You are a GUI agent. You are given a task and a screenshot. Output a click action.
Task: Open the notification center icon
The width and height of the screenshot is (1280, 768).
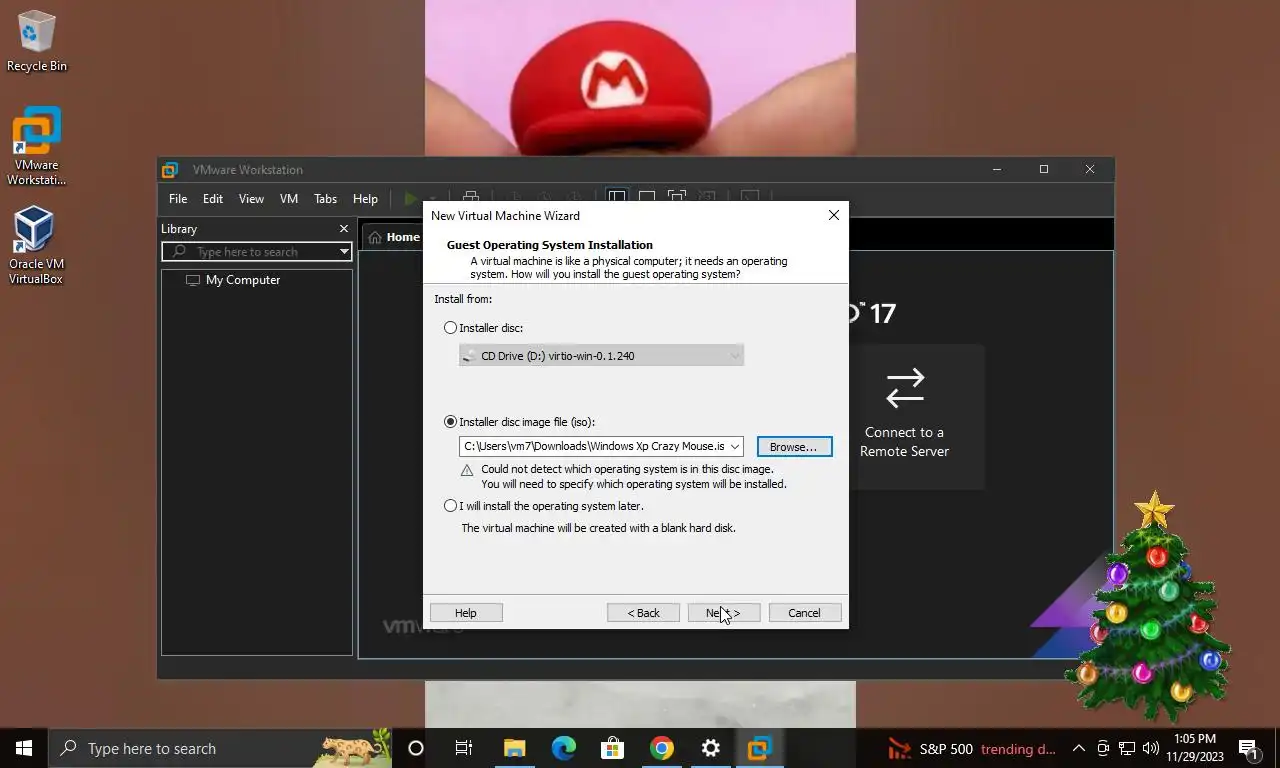click(x=1249, y=748)
